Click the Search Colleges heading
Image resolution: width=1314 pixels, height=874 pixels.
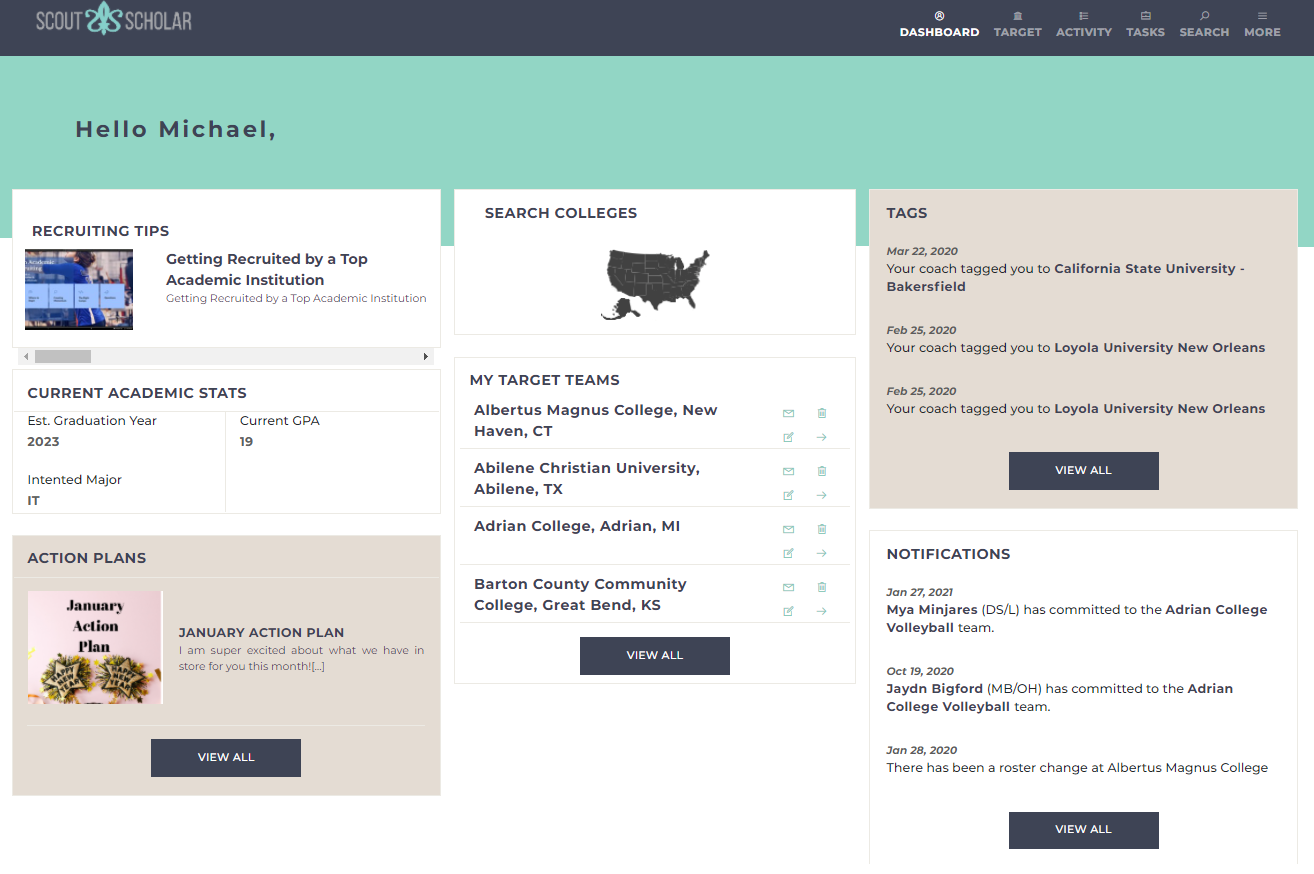pos(561,213)
